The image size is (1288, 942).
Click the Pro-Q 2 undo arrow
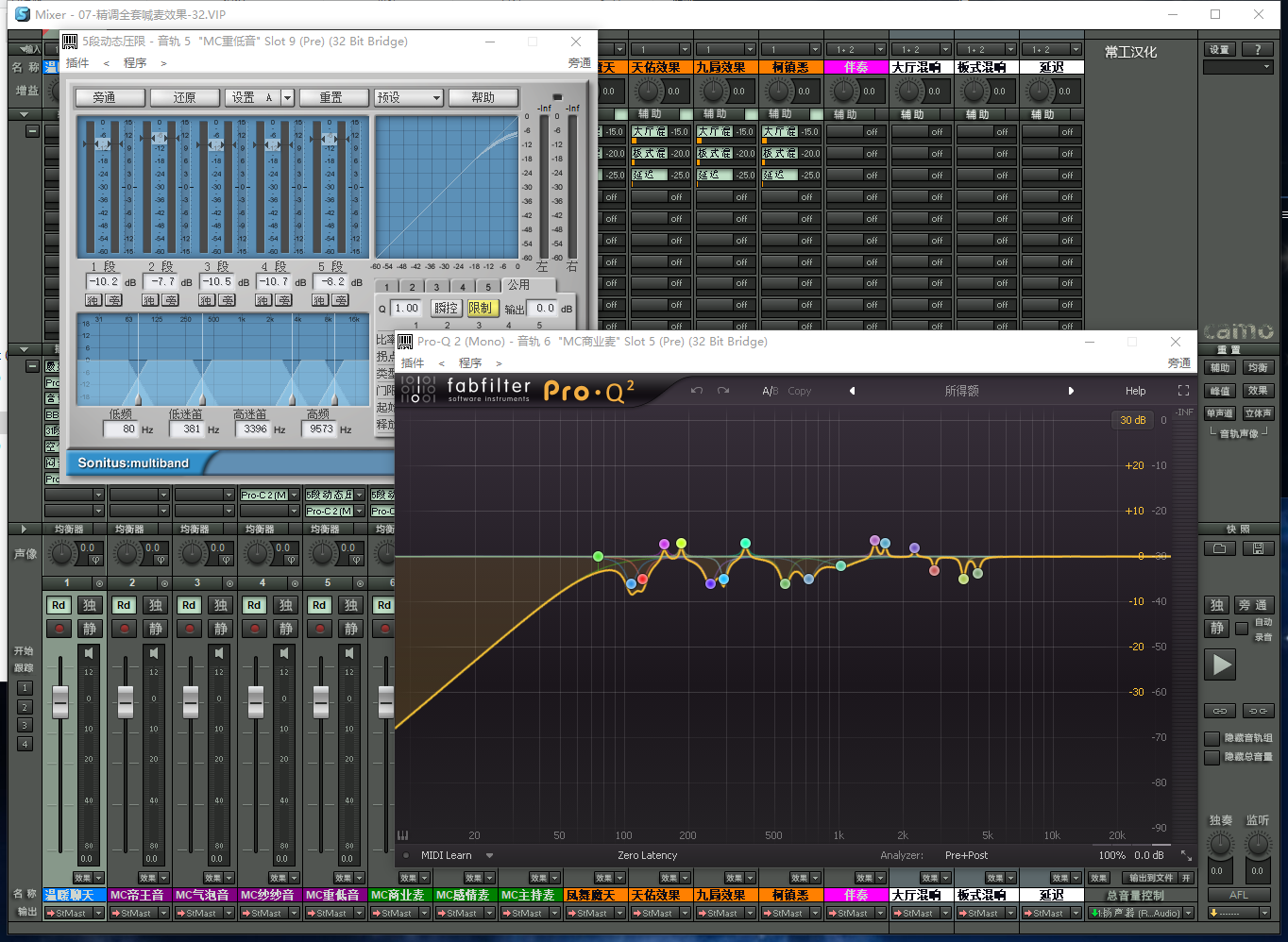(697, 391)
